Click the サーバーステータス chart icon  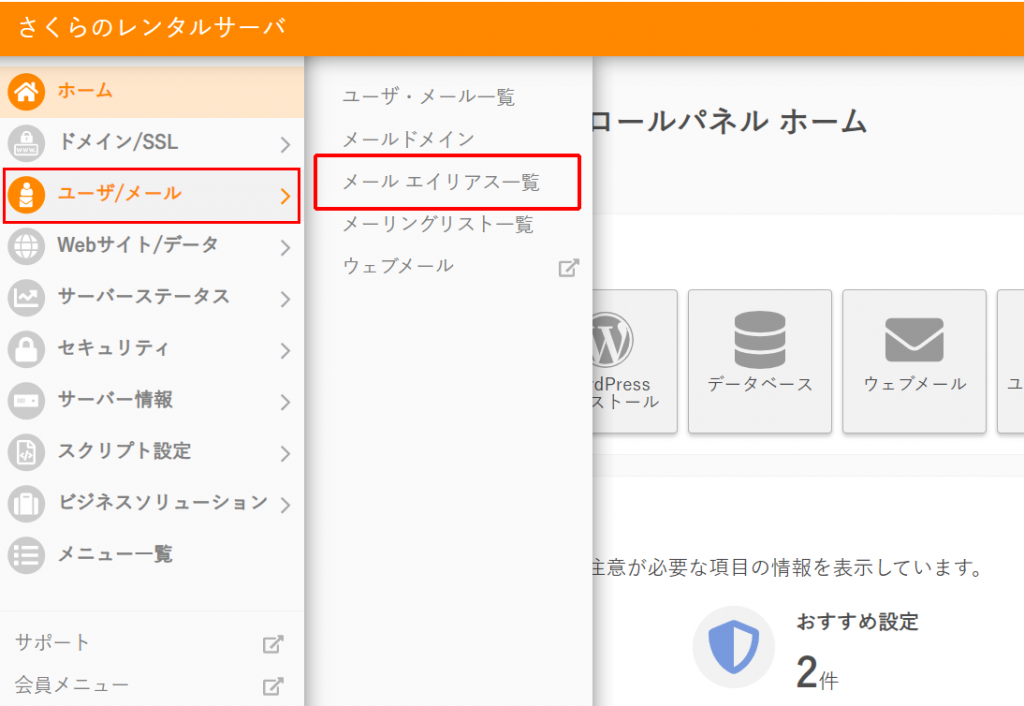[26, 297]
